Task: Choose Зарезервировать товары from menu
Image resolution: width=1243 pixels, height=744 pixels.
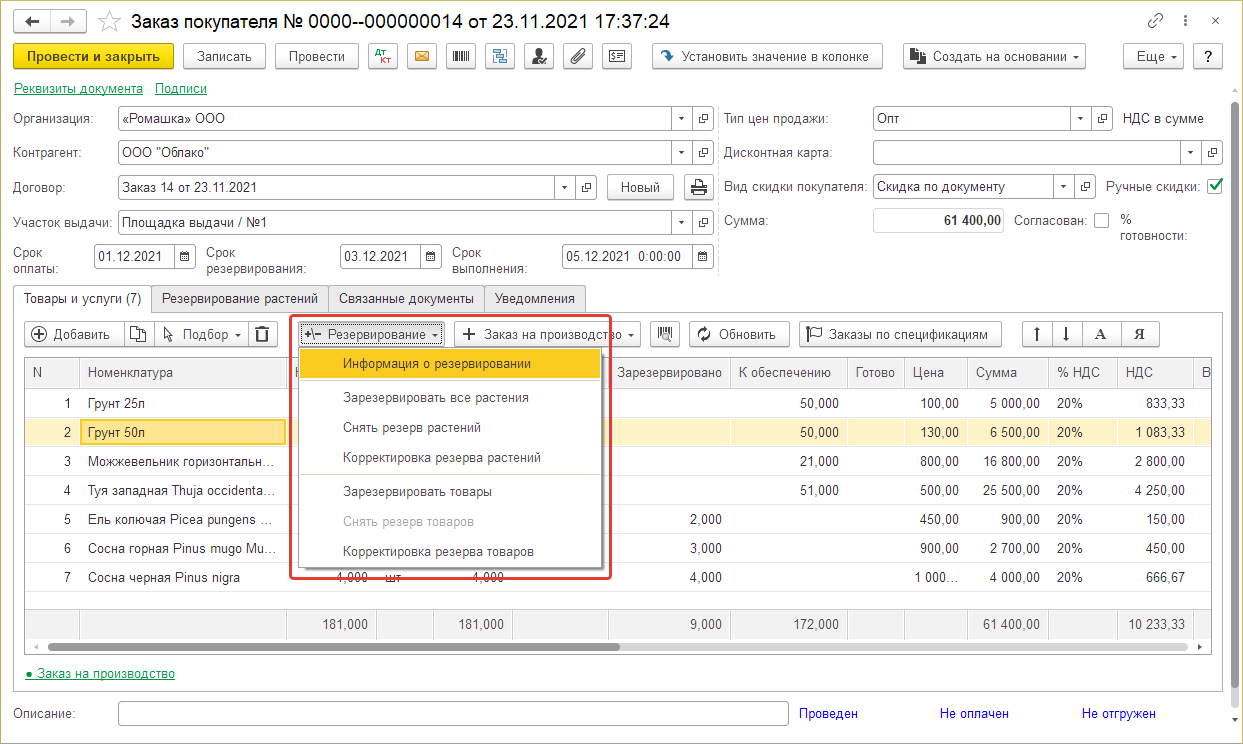Action: [x=417, y=491]
